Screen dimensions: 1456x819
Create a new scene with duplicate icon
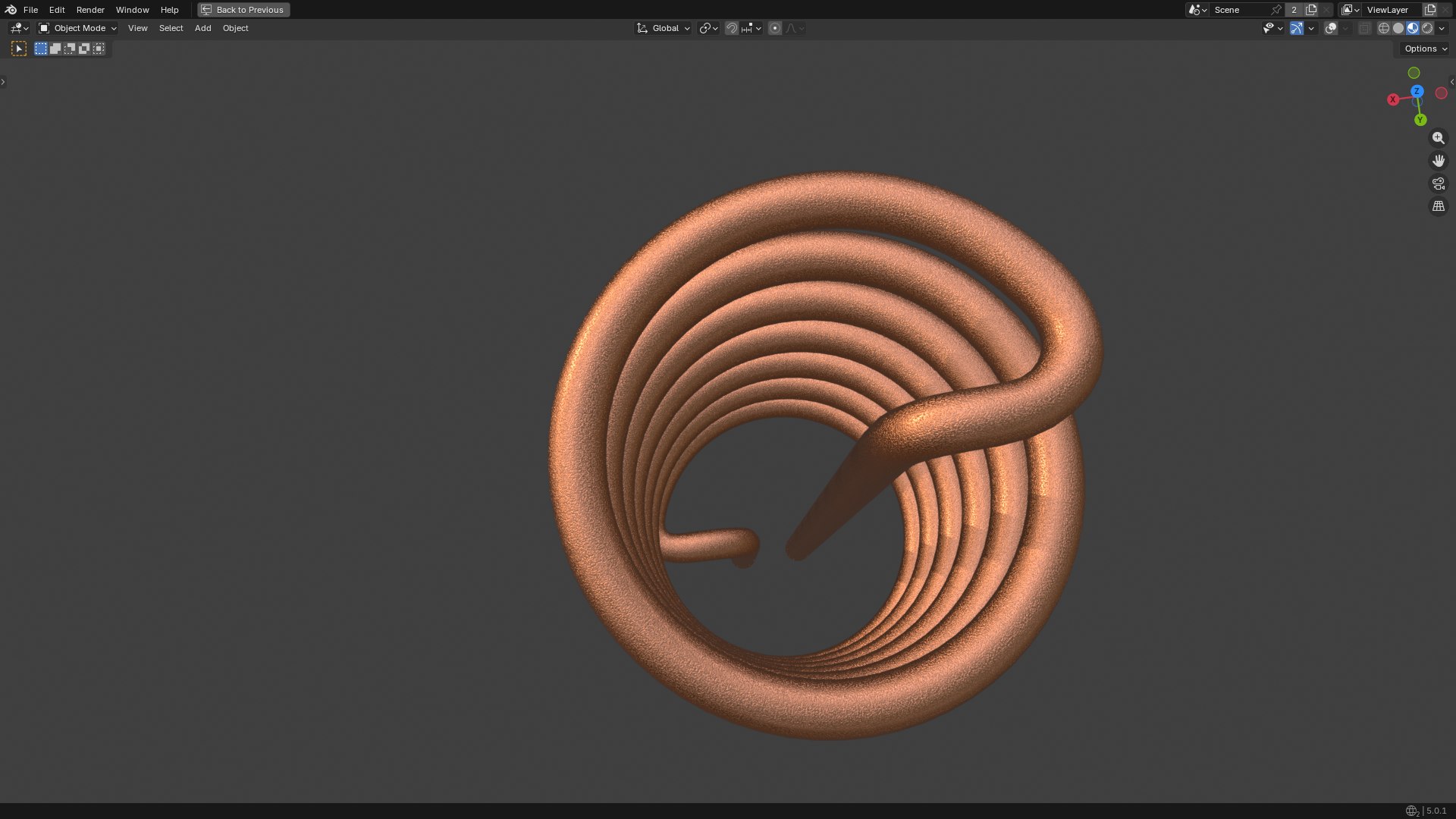pyautogui.click(x=1311, y=10)
